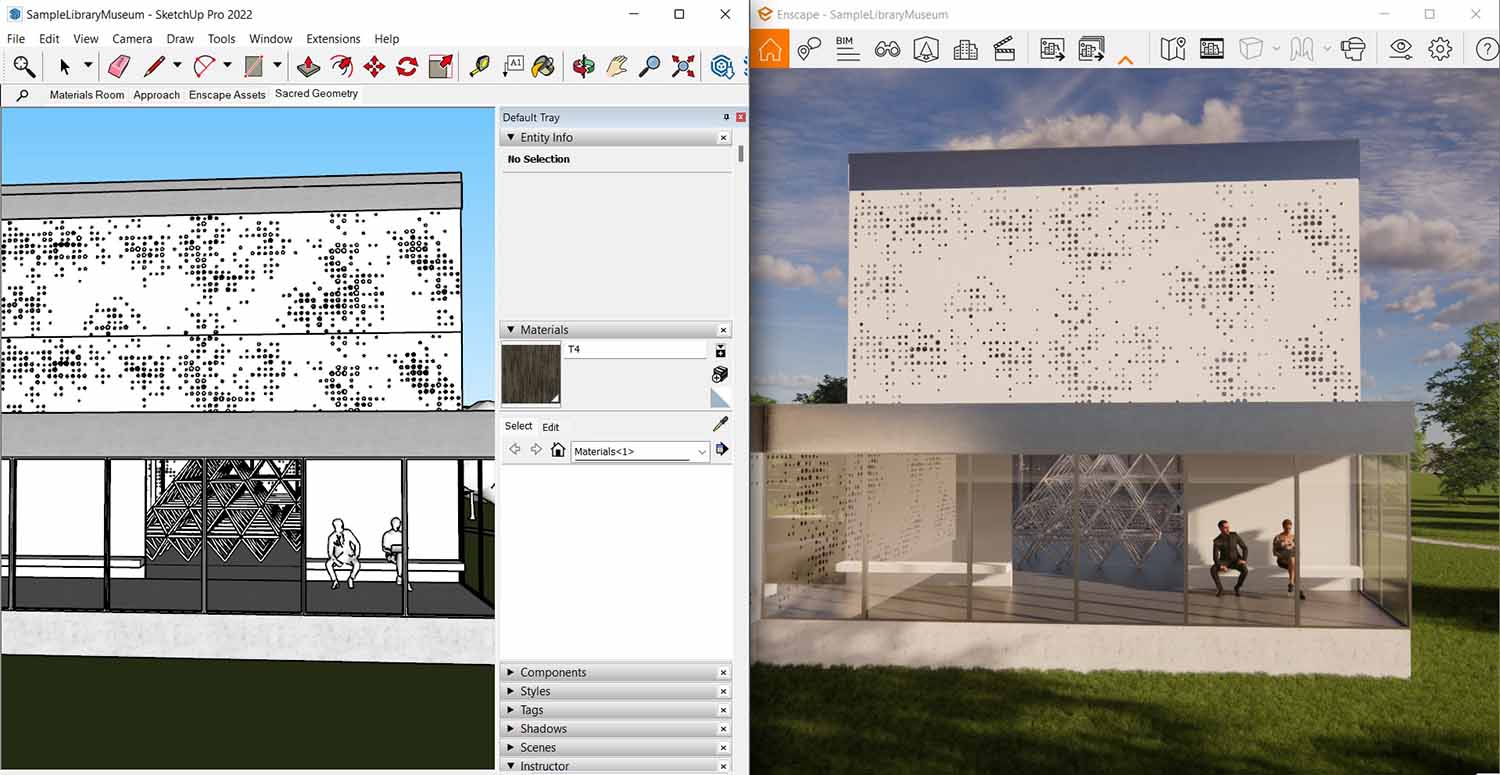The width and height of the screenshot is (1500, 775).
Task: Open Enscape collaborative annotations
Action: click(809, 49)
